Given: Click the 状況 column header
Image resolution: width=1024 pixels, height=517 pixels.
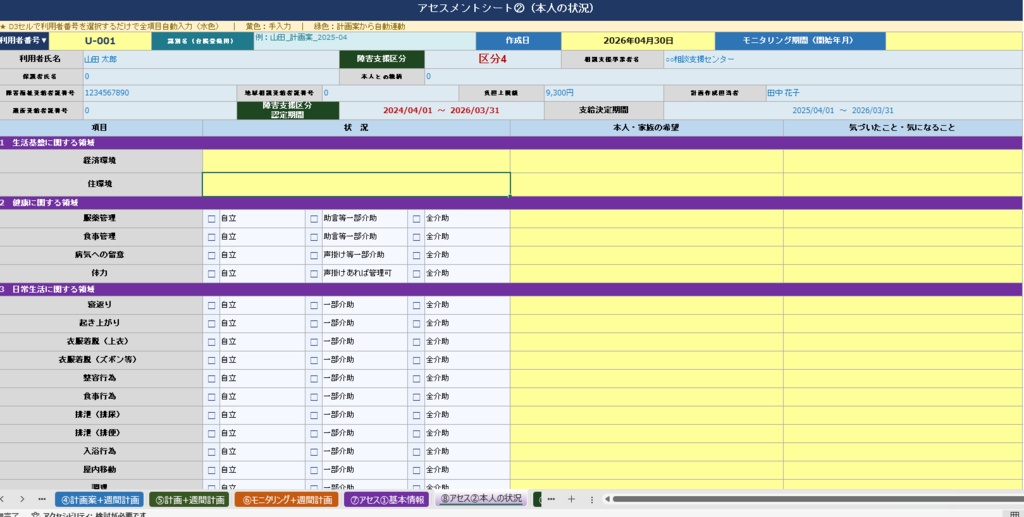Looking at the screenshot, I should (356, 128).
